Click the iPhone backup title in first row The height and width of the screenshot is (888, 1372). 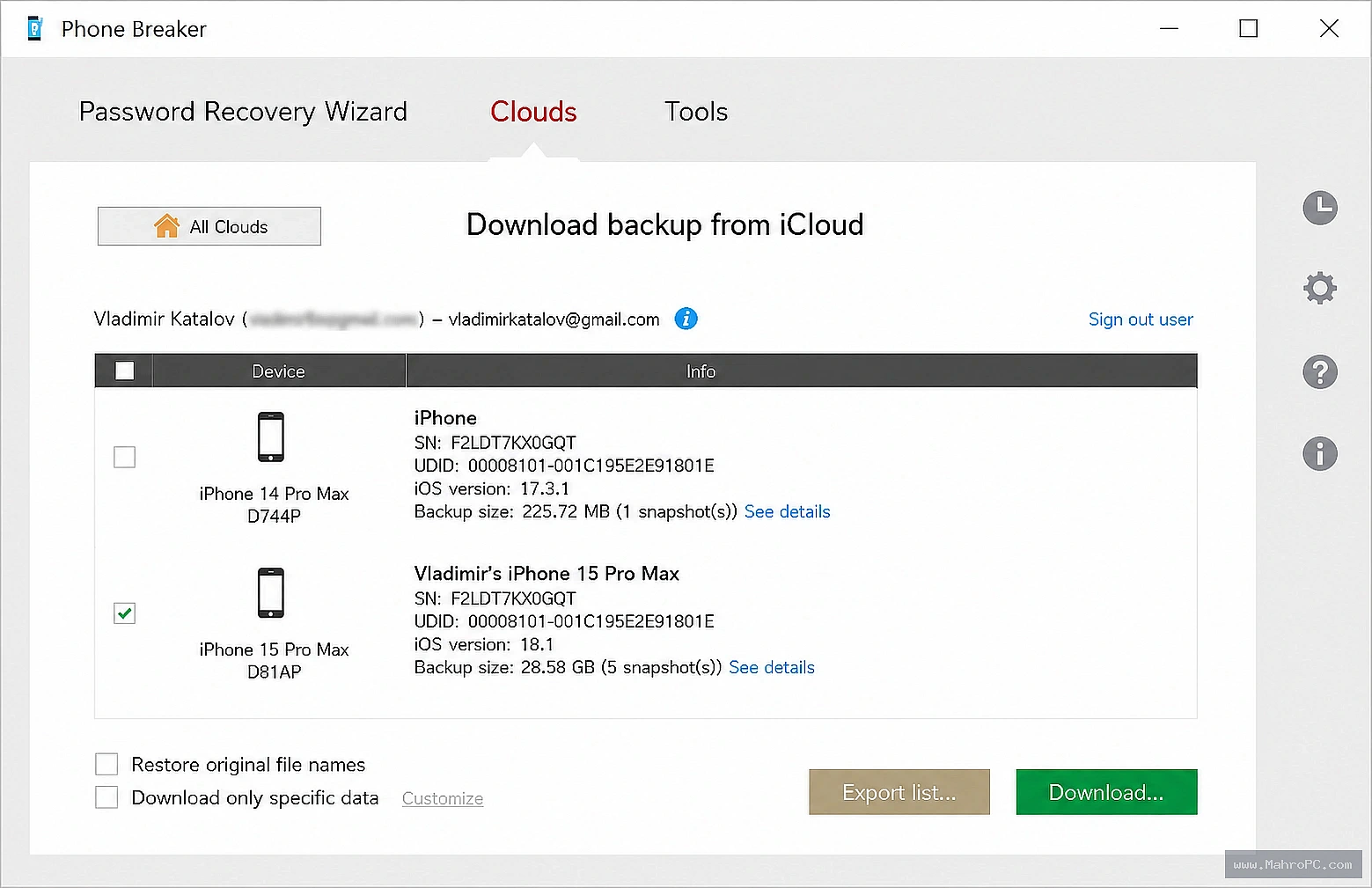(445, 418)
